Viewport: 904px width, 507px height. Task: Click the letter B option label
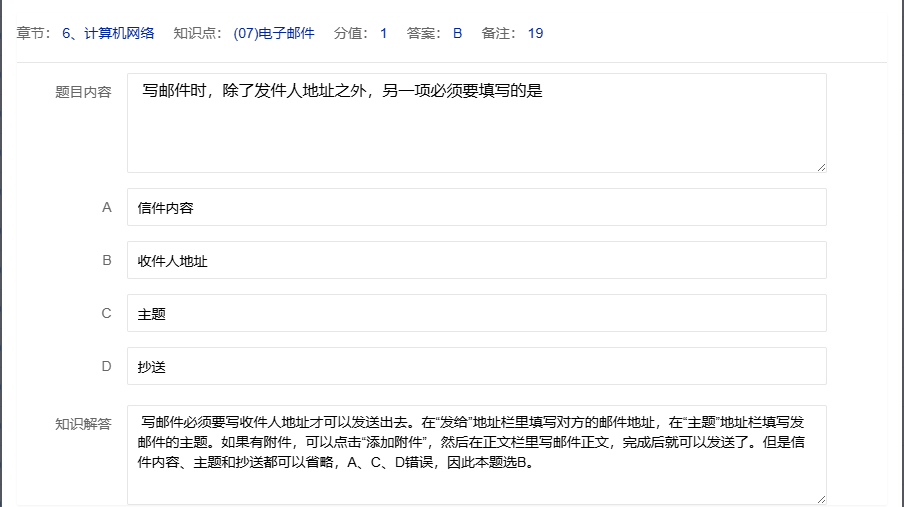pyautogui.click(x=107, y=260)
